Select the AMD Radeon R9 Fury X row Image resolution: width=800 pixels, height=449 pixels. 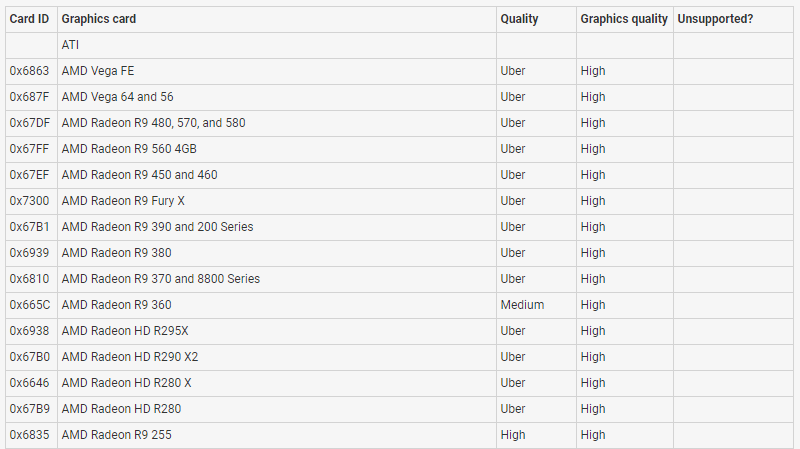coord(123,201)
